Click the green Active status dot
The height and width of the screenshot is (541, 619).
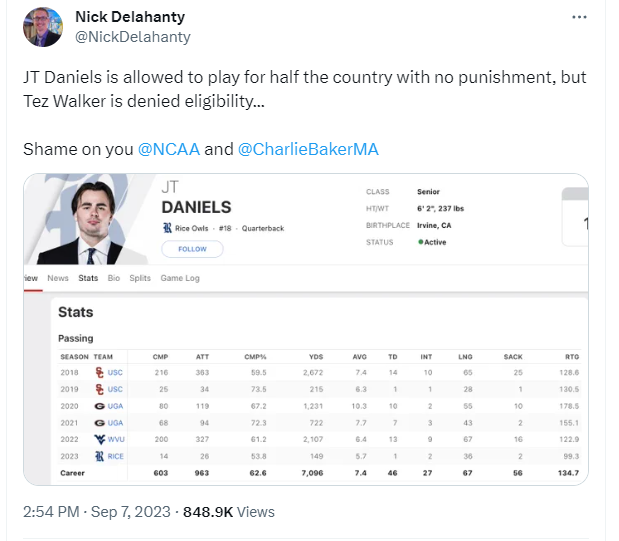421,242
